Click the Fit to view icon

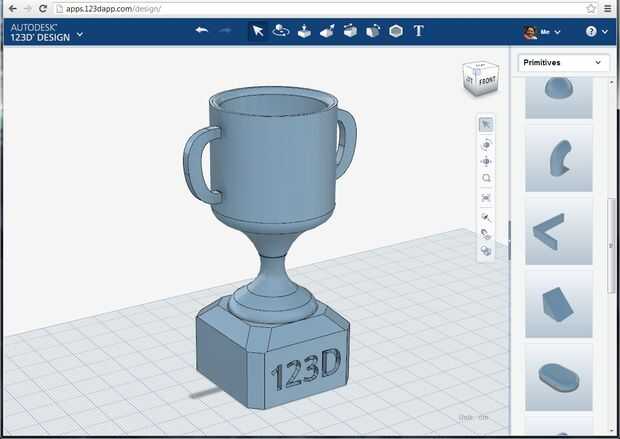[x=486, y=198]
